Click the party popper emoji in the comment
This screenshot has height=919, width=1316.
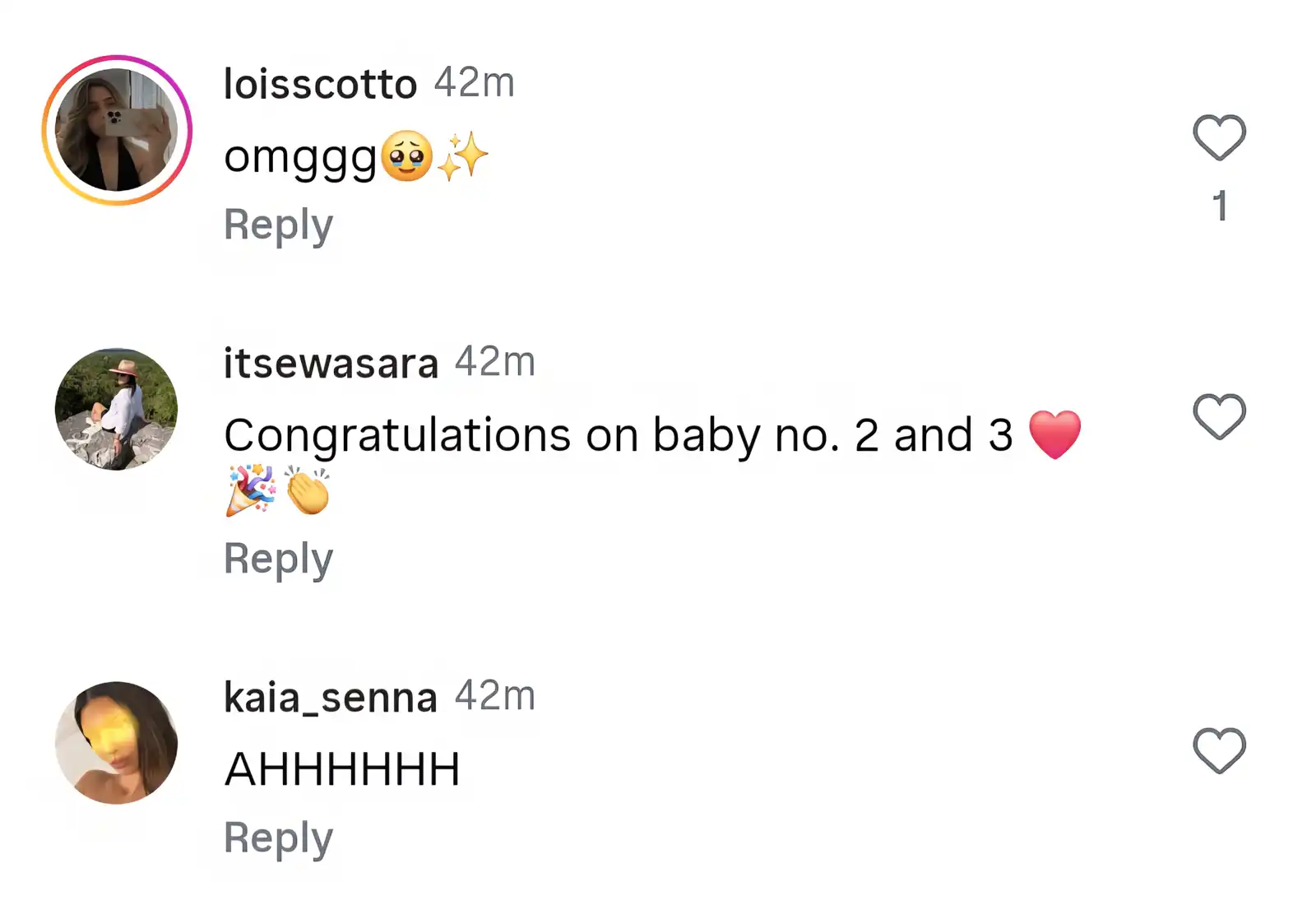pos(251,490)
